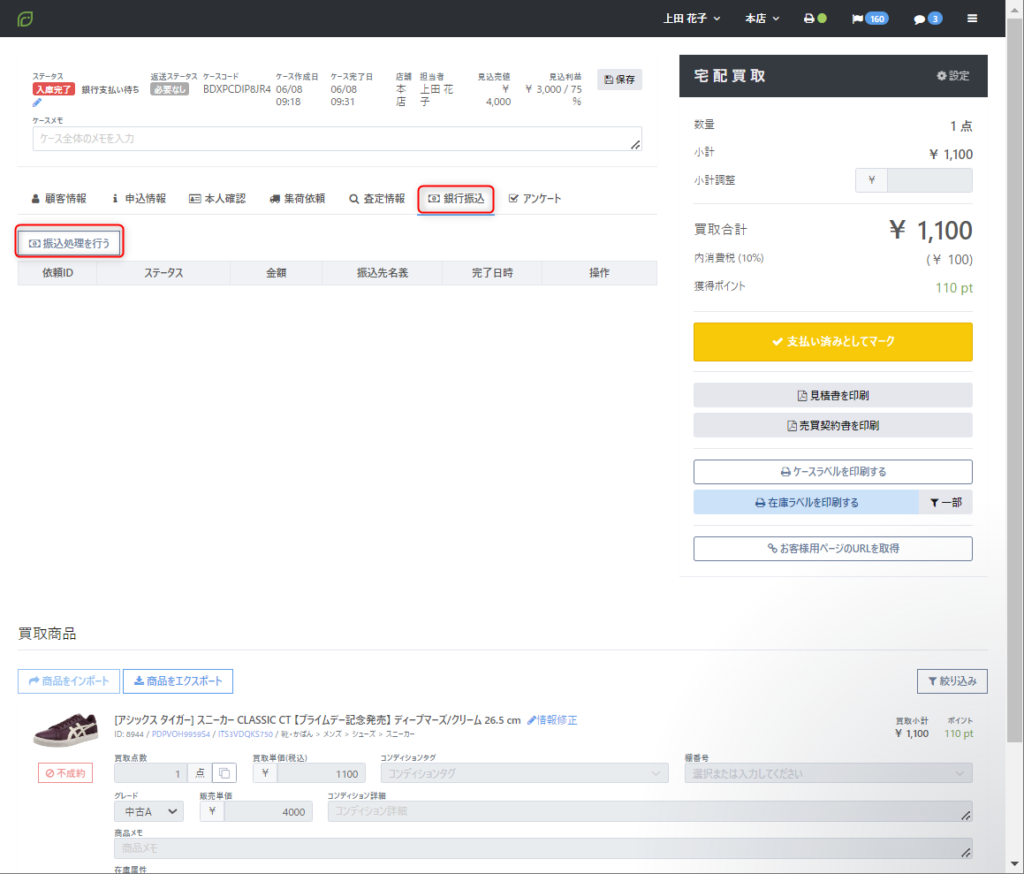Click the 振込処理を行う button
This screenshot has width=1024, height=874.
click(x=69, y=243)
